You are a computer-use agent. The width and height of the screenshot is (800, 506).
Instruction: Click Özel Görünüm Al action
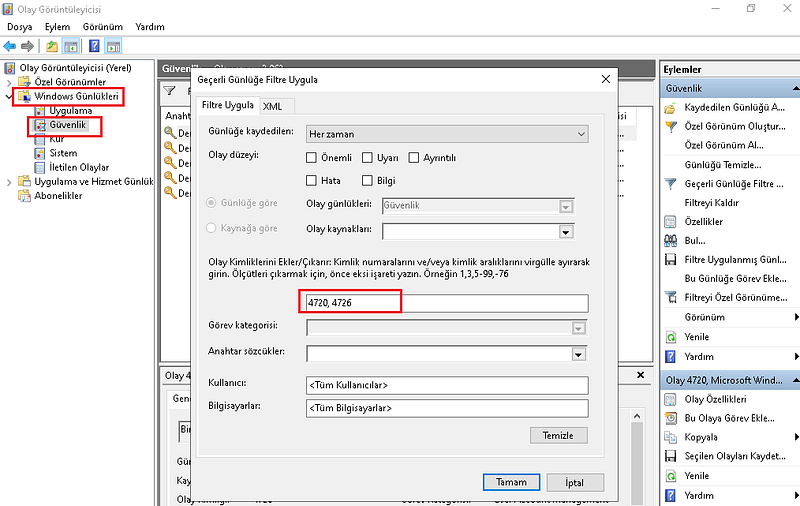tap(724, 145)
